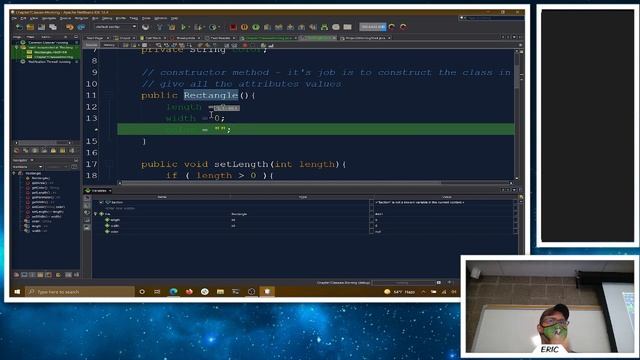
Task: Switch to the Test Results tab
Action: (220, 38)
